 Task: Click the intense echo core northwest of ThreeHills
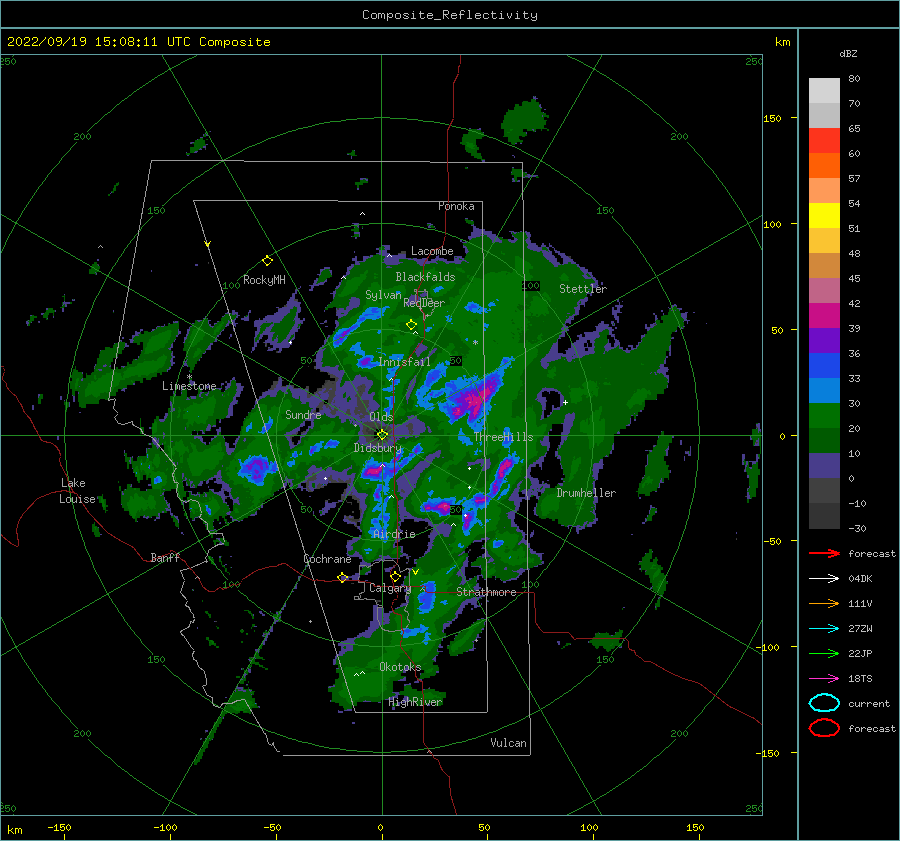tap(472, 399)
